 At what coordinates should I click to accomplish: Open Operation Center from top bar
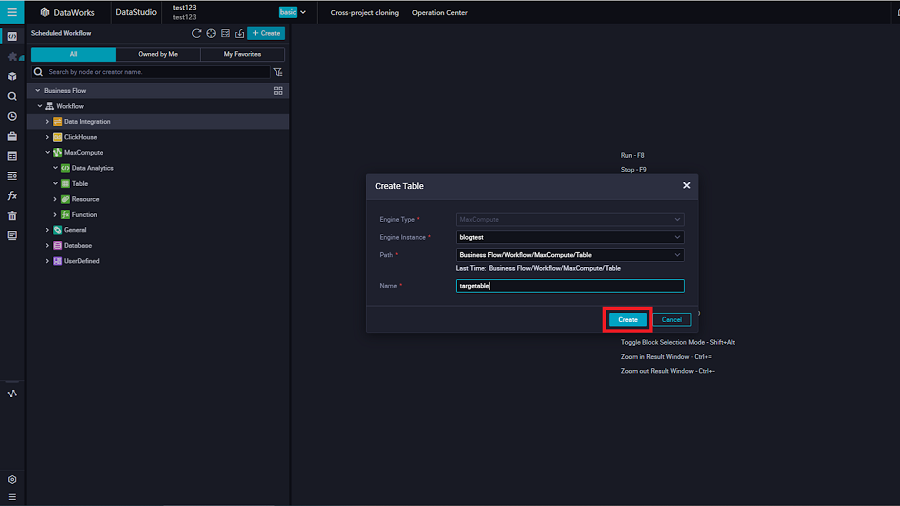tap(439, 13)
